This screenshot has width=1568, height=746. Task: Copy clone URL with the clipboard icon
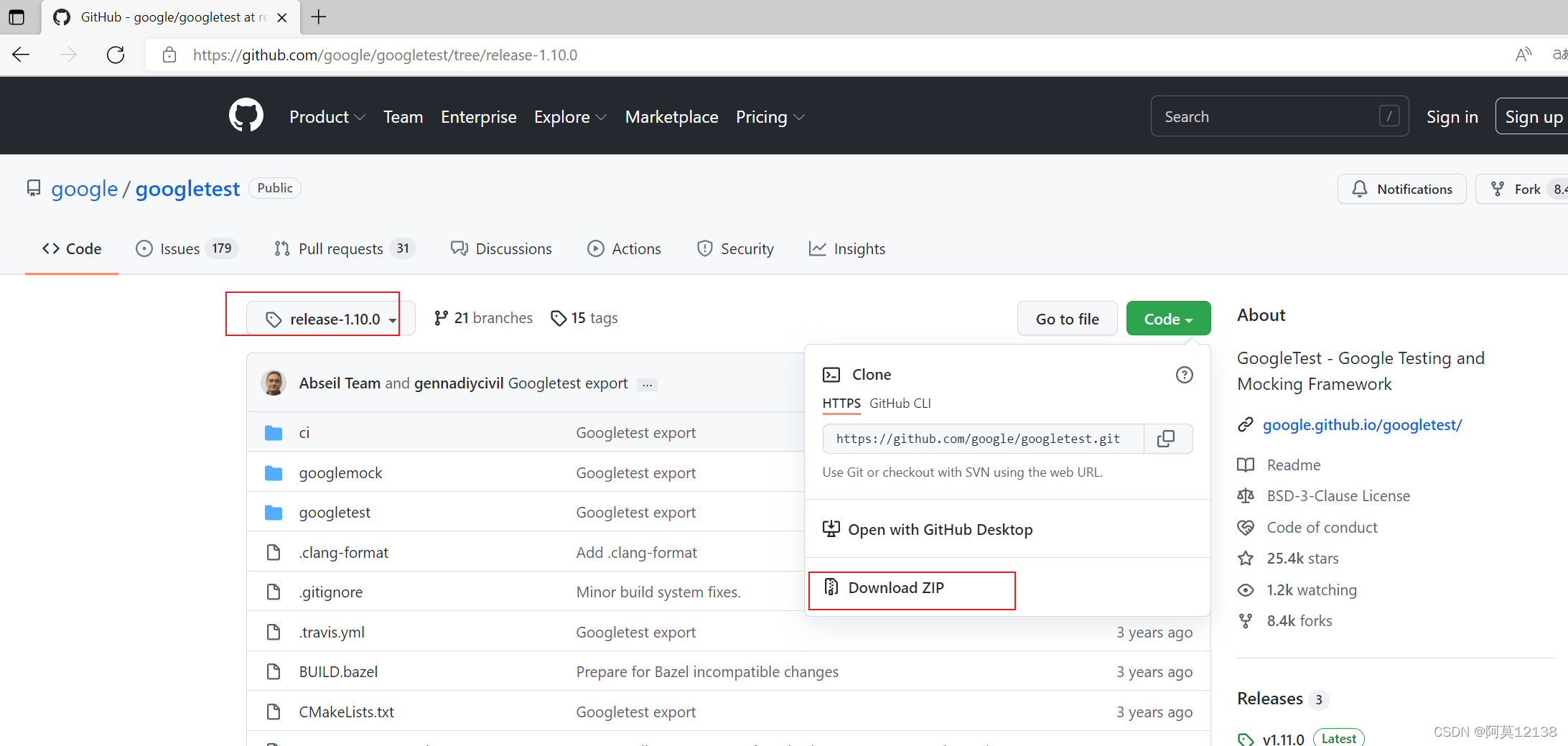click(x=1167, y=439)
